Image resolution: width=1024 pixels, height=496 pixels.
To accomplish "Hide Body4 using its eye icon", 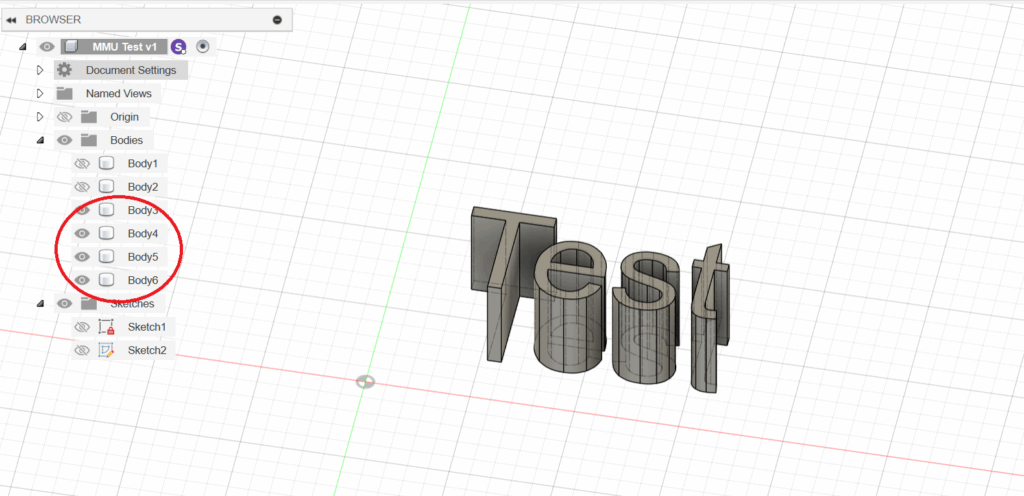I will (82, 233).
